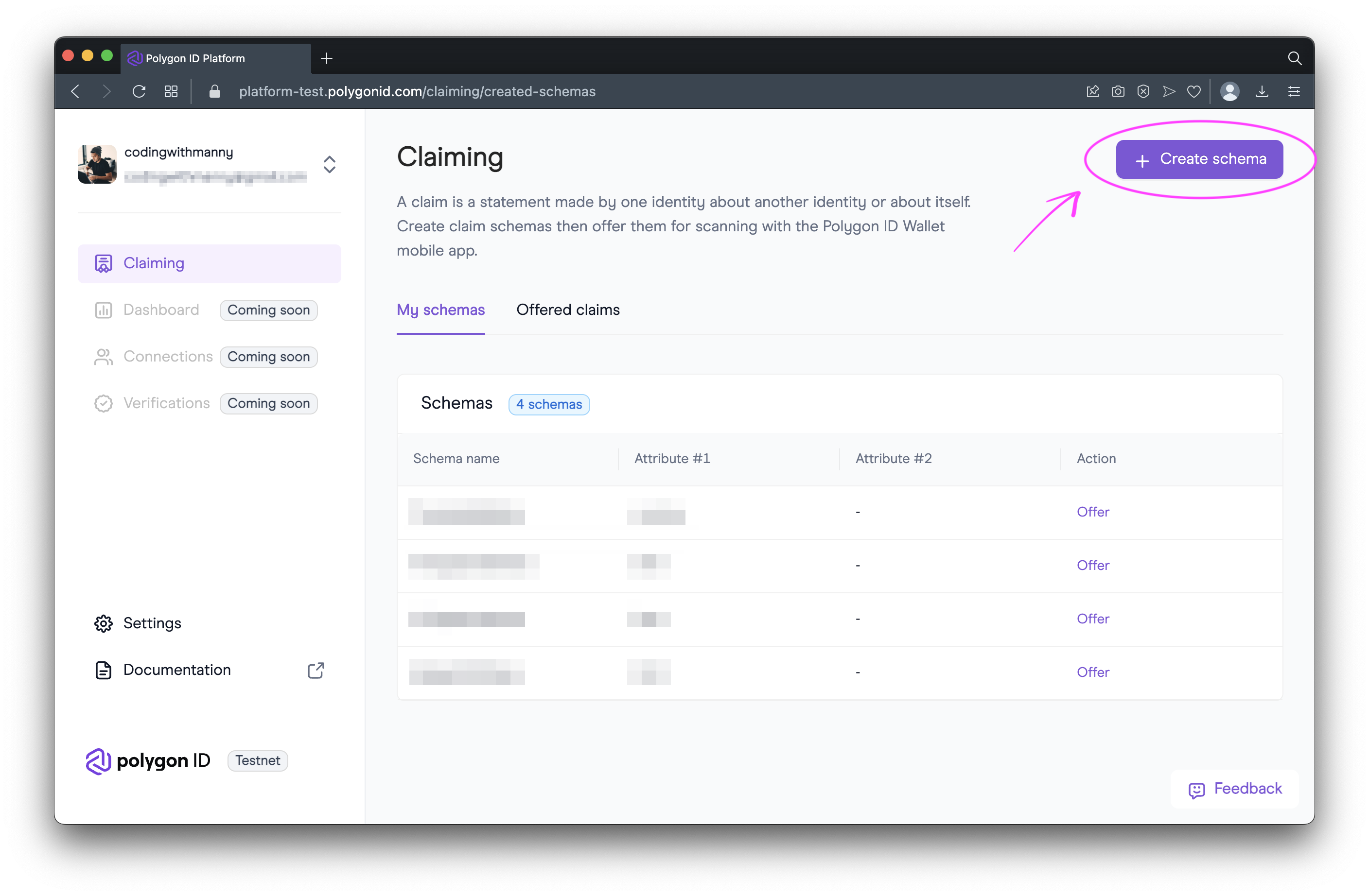Click the browser reload icon
Viewport: 1369px width, 896px height.
coord(139,91)
